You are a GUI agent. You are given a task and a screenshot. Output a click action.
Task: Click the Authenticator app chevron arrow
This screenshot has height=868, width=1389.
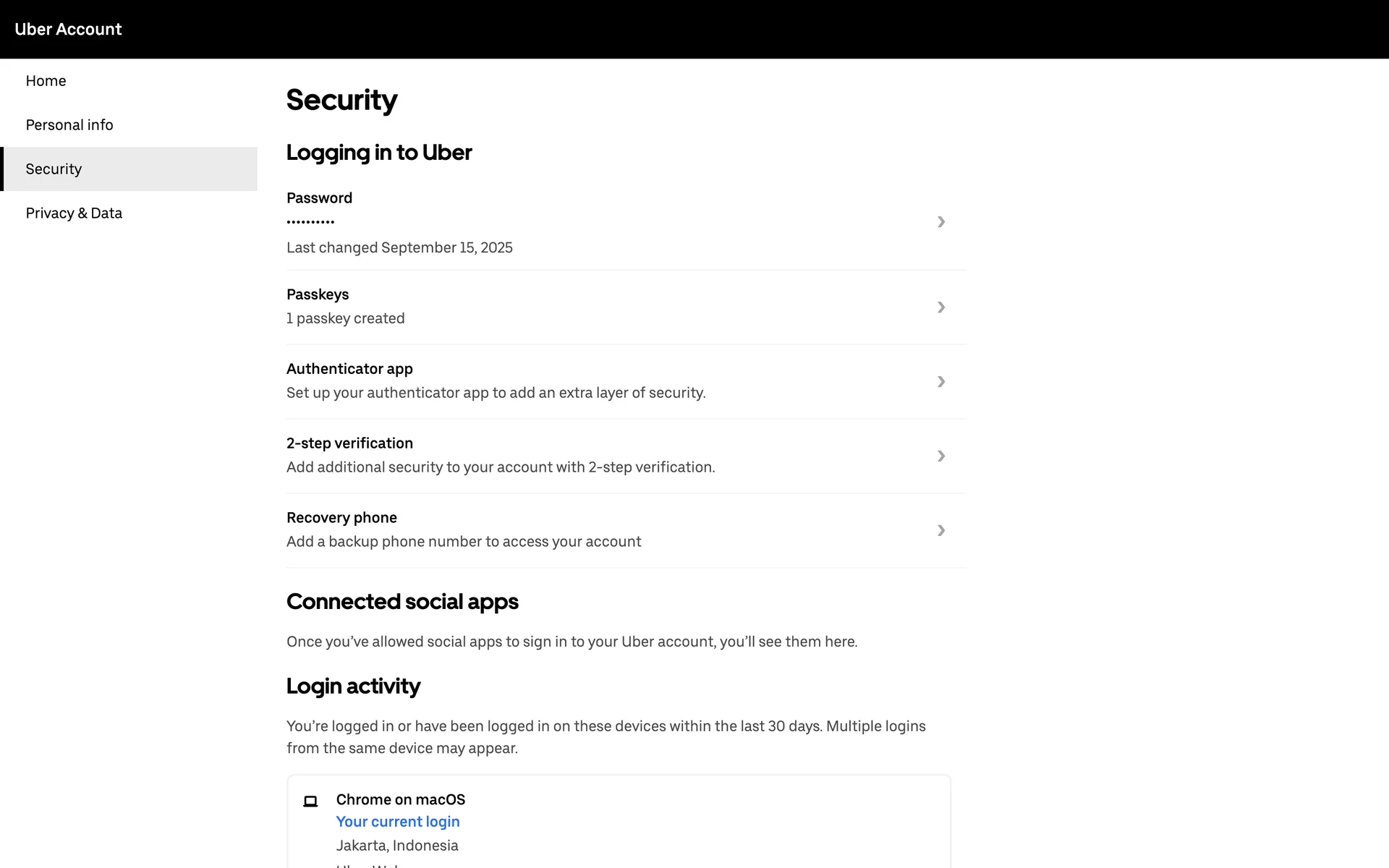click(940, 382)
